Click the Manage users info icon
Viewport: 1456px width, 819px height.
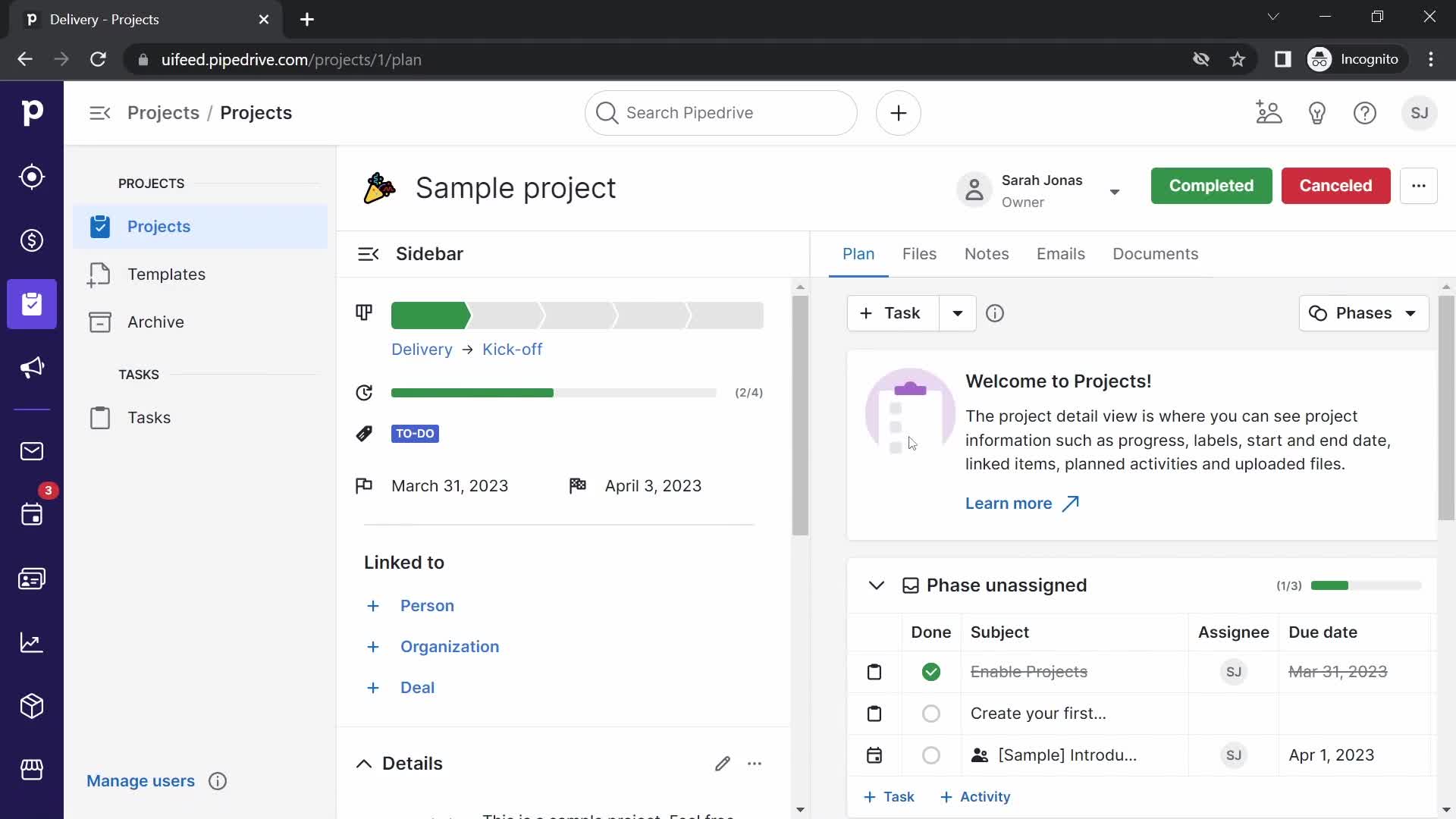218,781
